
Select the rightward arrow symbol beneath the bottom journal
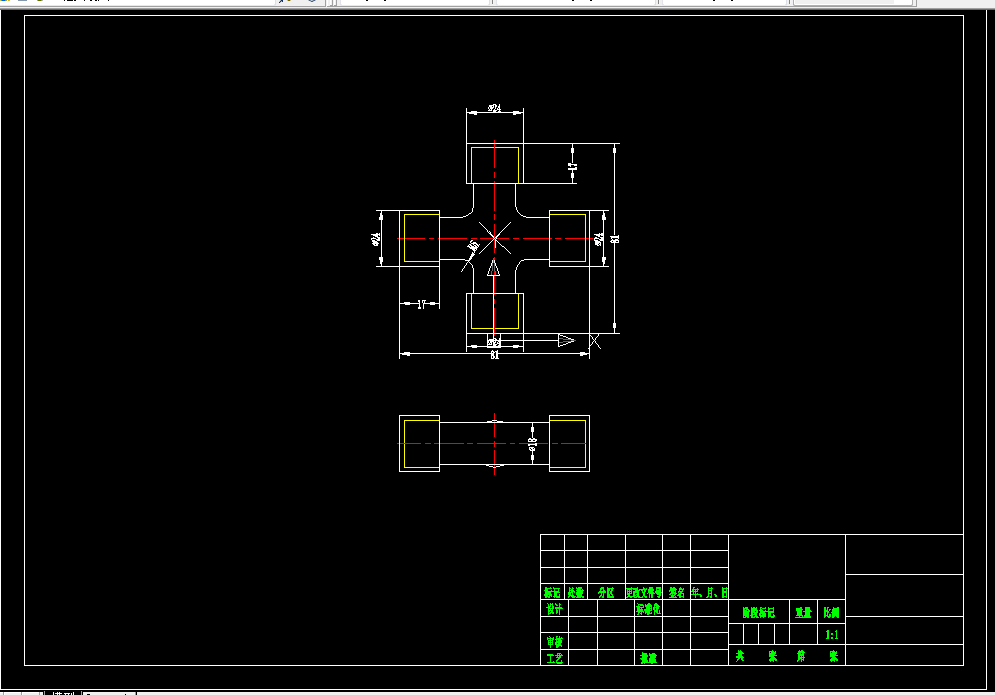tap(567, 341)
